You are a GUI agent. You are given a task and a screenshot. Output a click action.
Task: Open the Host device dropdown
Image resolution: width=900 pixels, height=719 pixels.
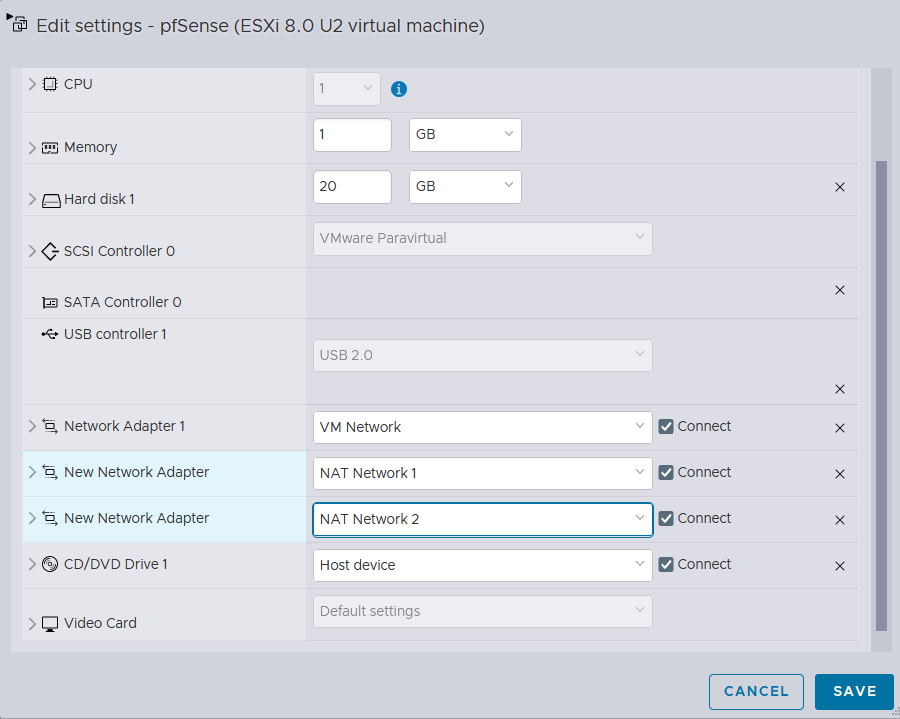[483, 566]
